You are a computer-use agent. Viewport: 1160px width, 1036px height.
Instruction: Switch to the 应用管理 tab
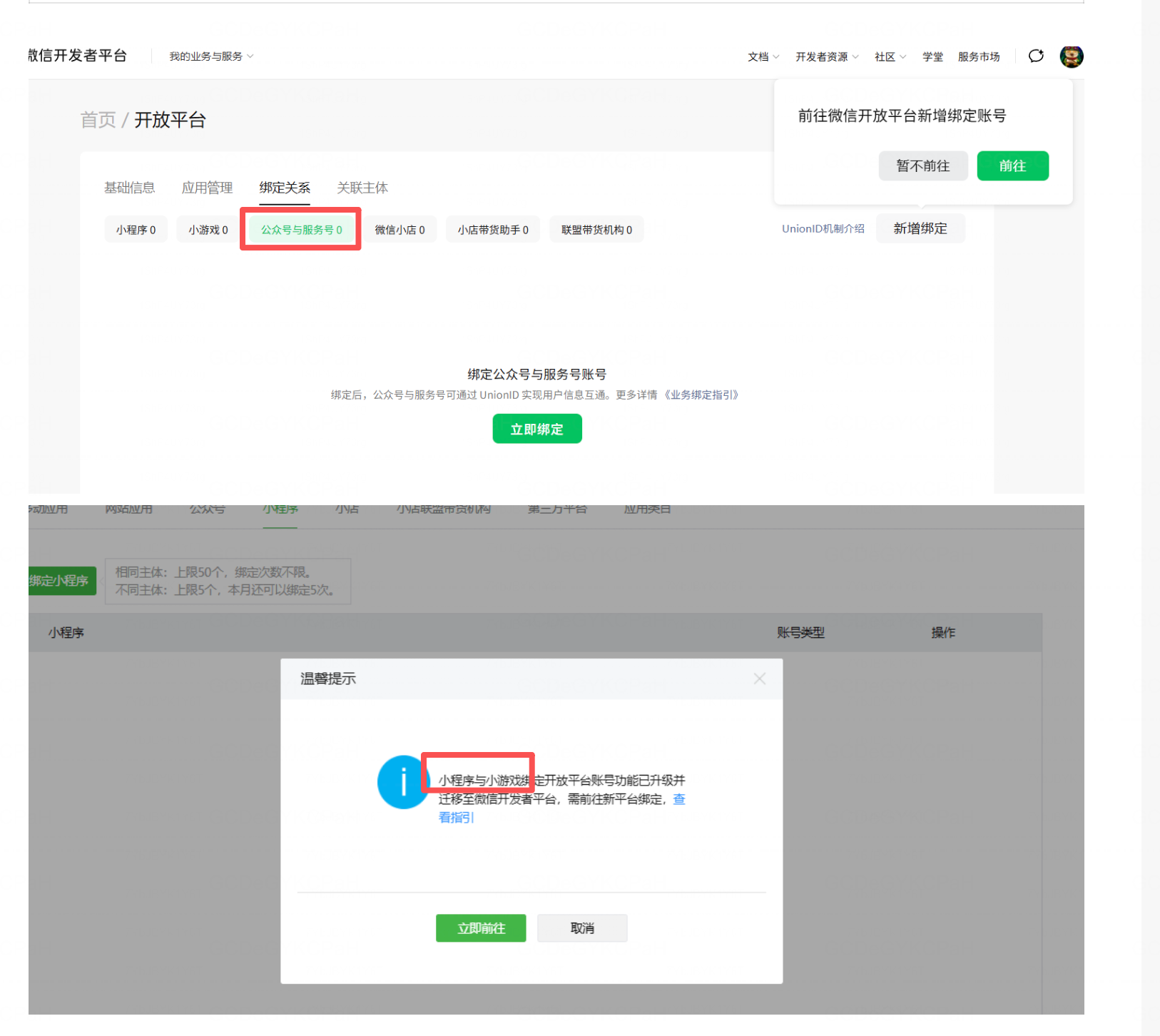point(207,188)
